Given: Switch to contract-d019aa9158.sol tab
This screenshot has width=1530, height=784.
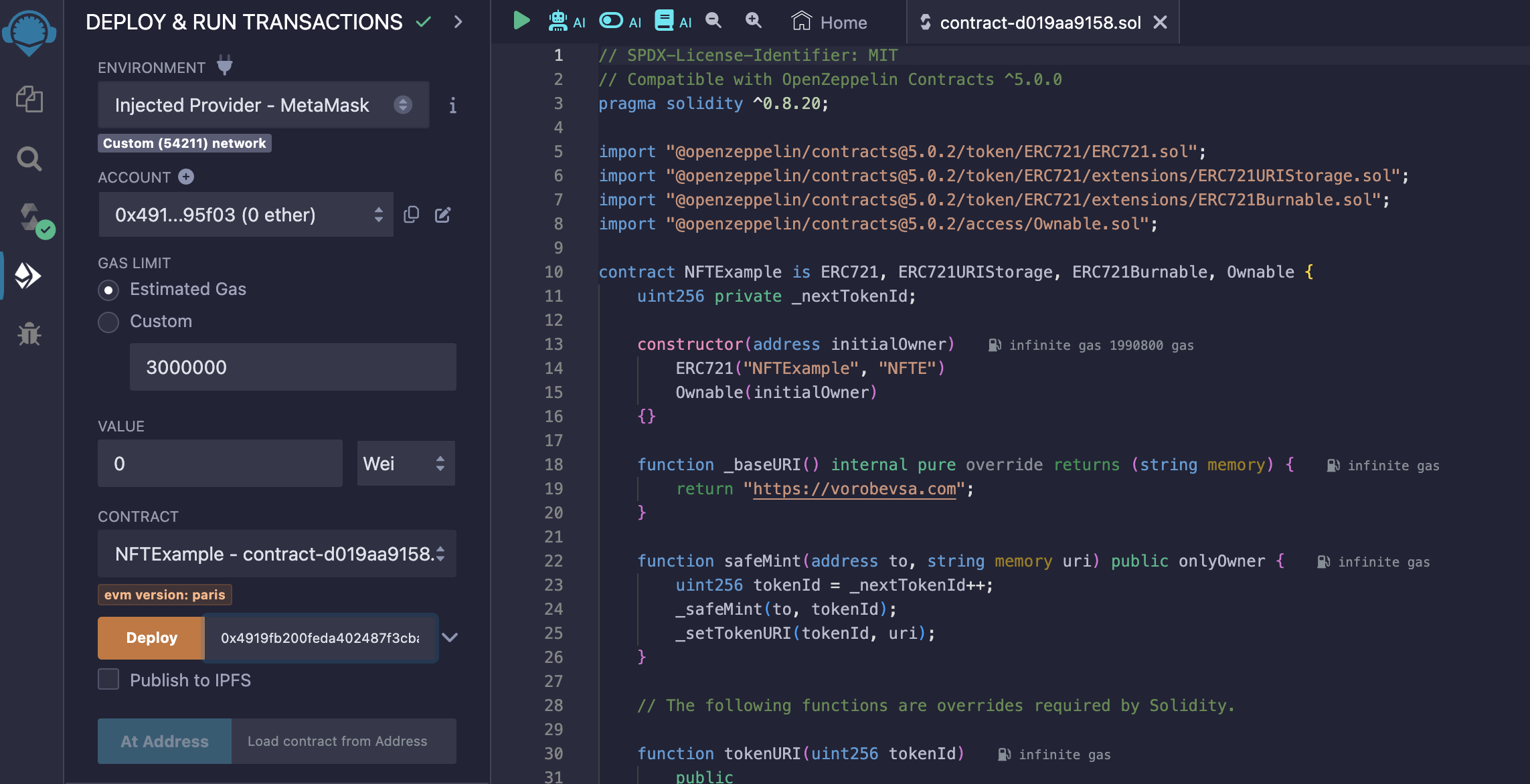Looking at the screenshot, I should pos(1034,22).
